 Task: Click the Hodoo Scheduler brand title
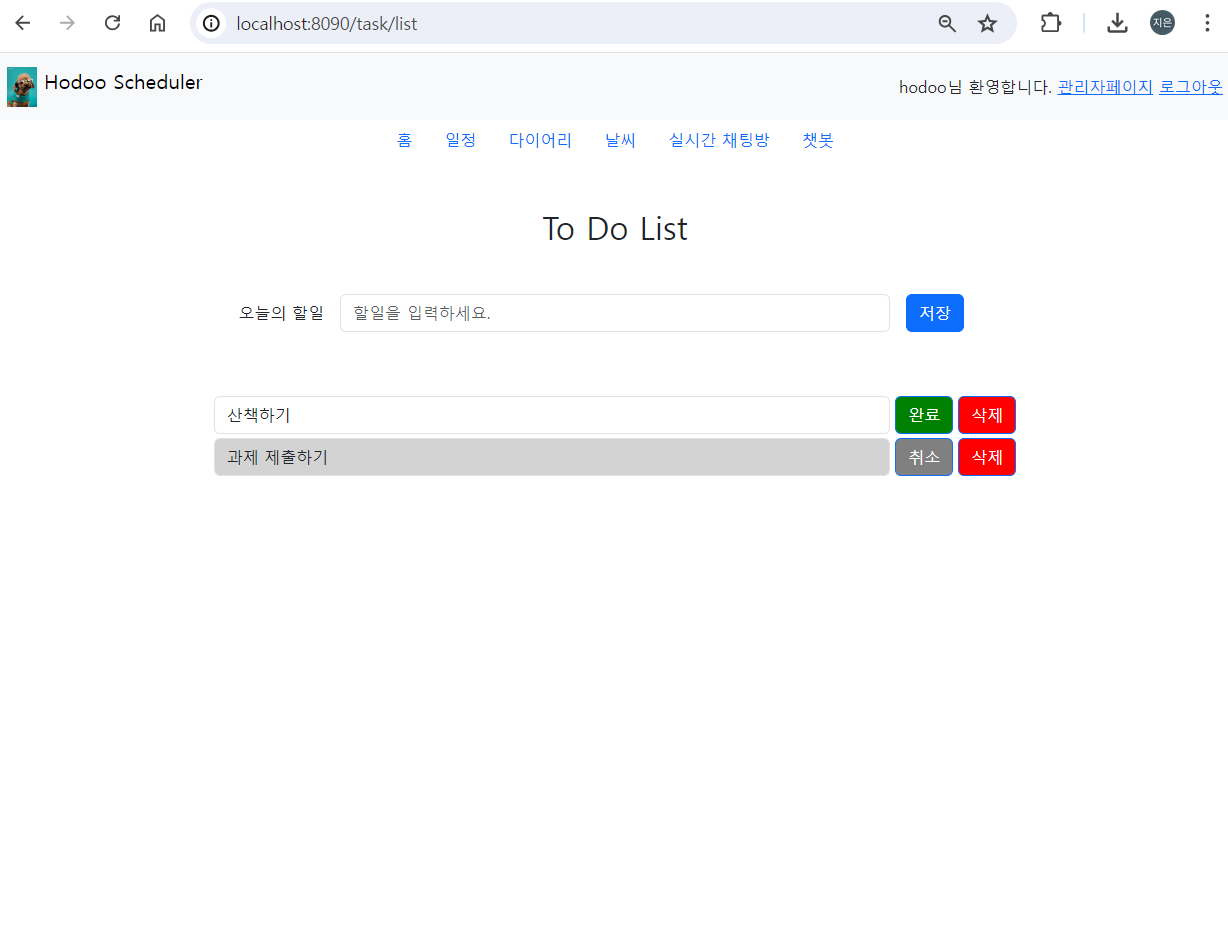coord(123,83)
